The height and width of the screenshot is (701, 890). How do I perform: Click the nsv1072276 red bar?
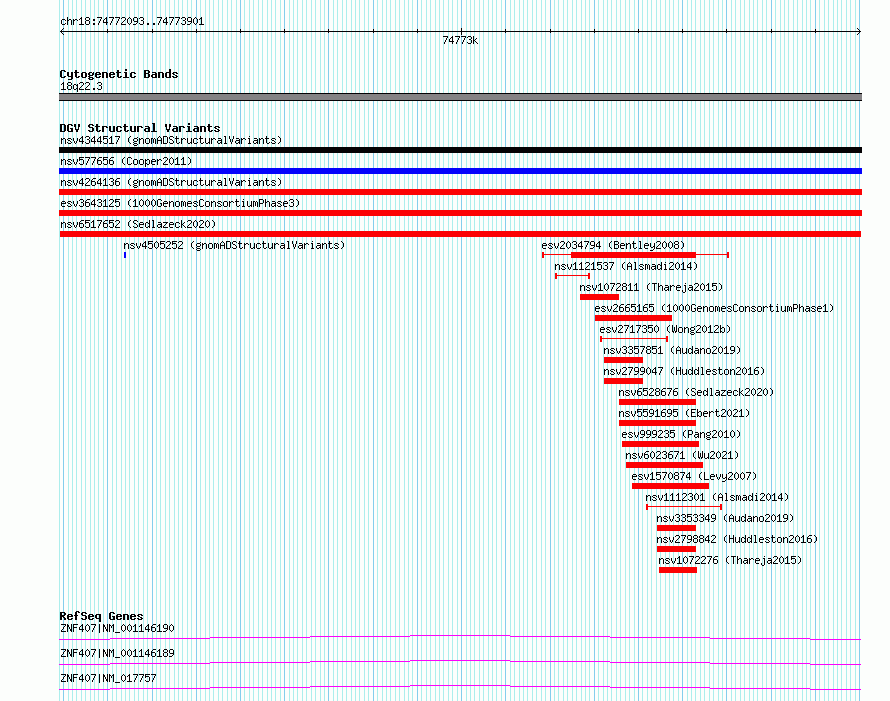[678, 570]
